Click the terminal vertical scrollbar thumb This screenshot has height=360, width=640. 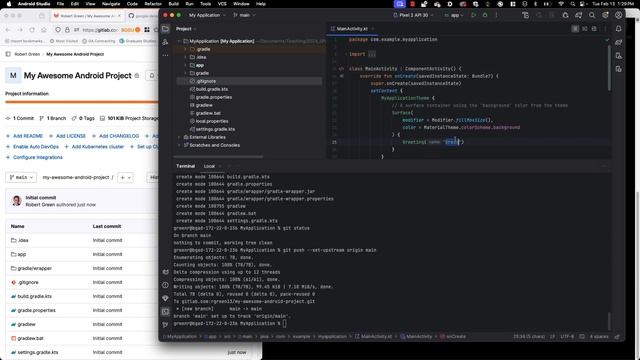[x=608, y=322]
